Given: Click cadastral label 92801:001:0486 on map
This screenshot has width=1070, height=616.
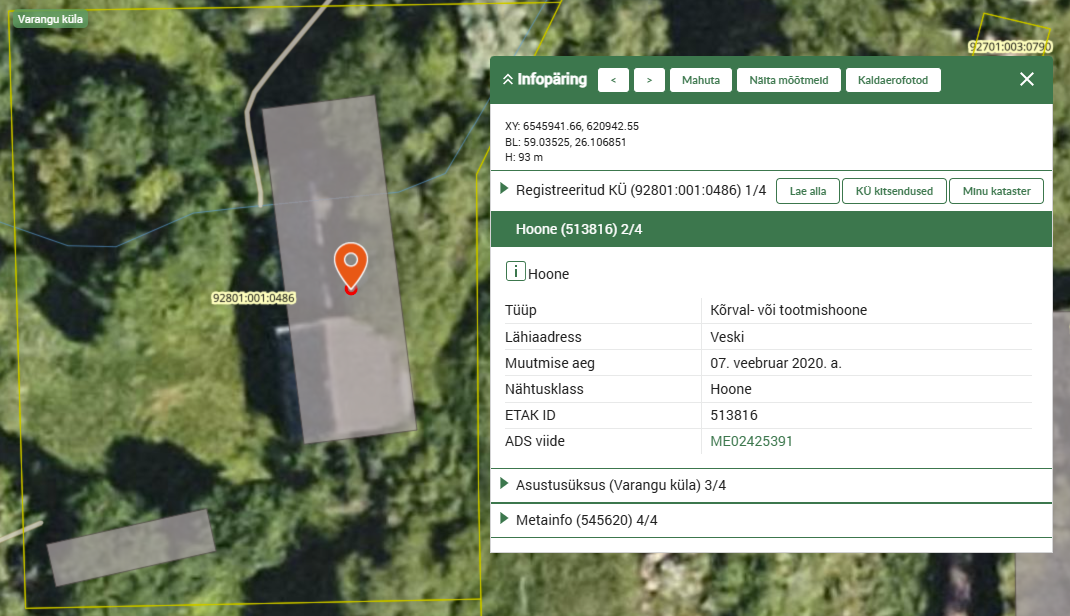Looking at the screenshot, I should pyautogui.click(x=253, y=298).
